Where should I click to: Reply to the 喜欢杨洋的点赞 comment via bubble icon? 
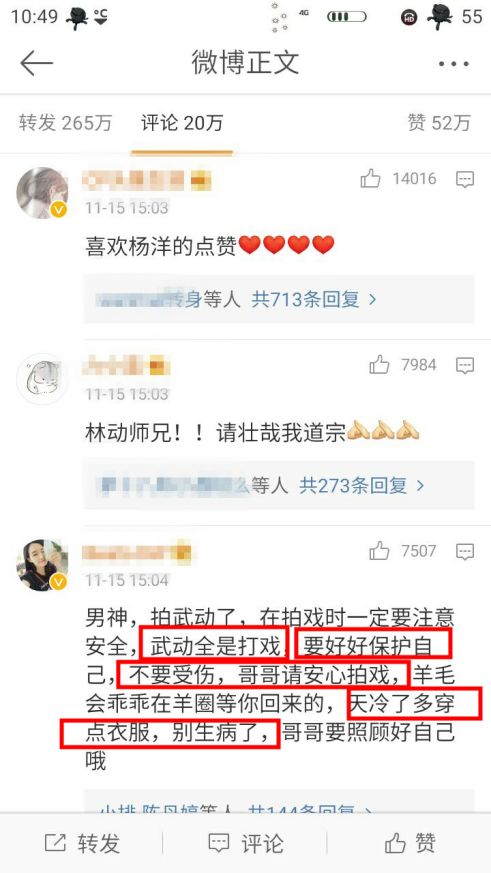(x=465, y=179)
